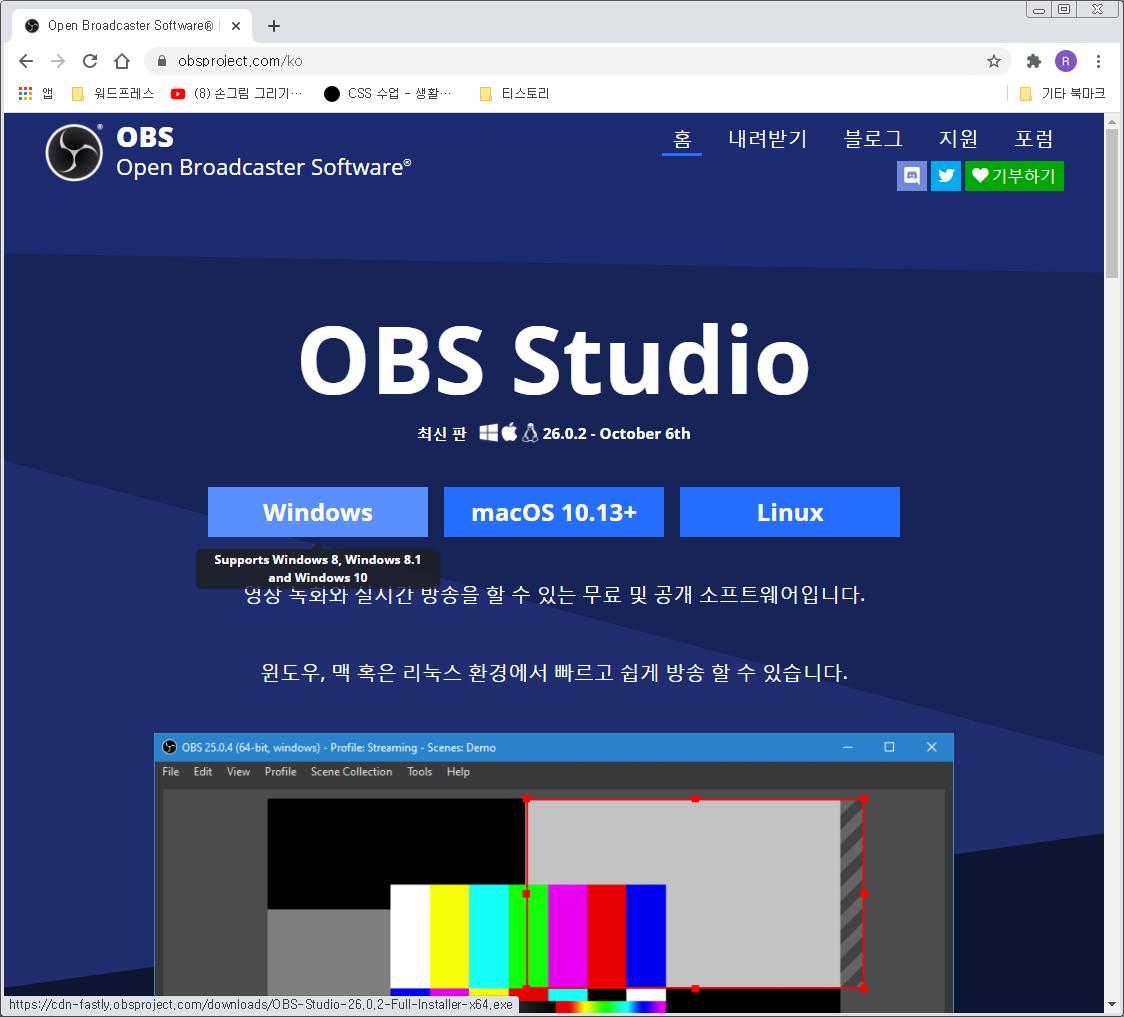This screenshot has width=1124, height=1017.
Task: Click the OBS logo in header
Action: 75,153
